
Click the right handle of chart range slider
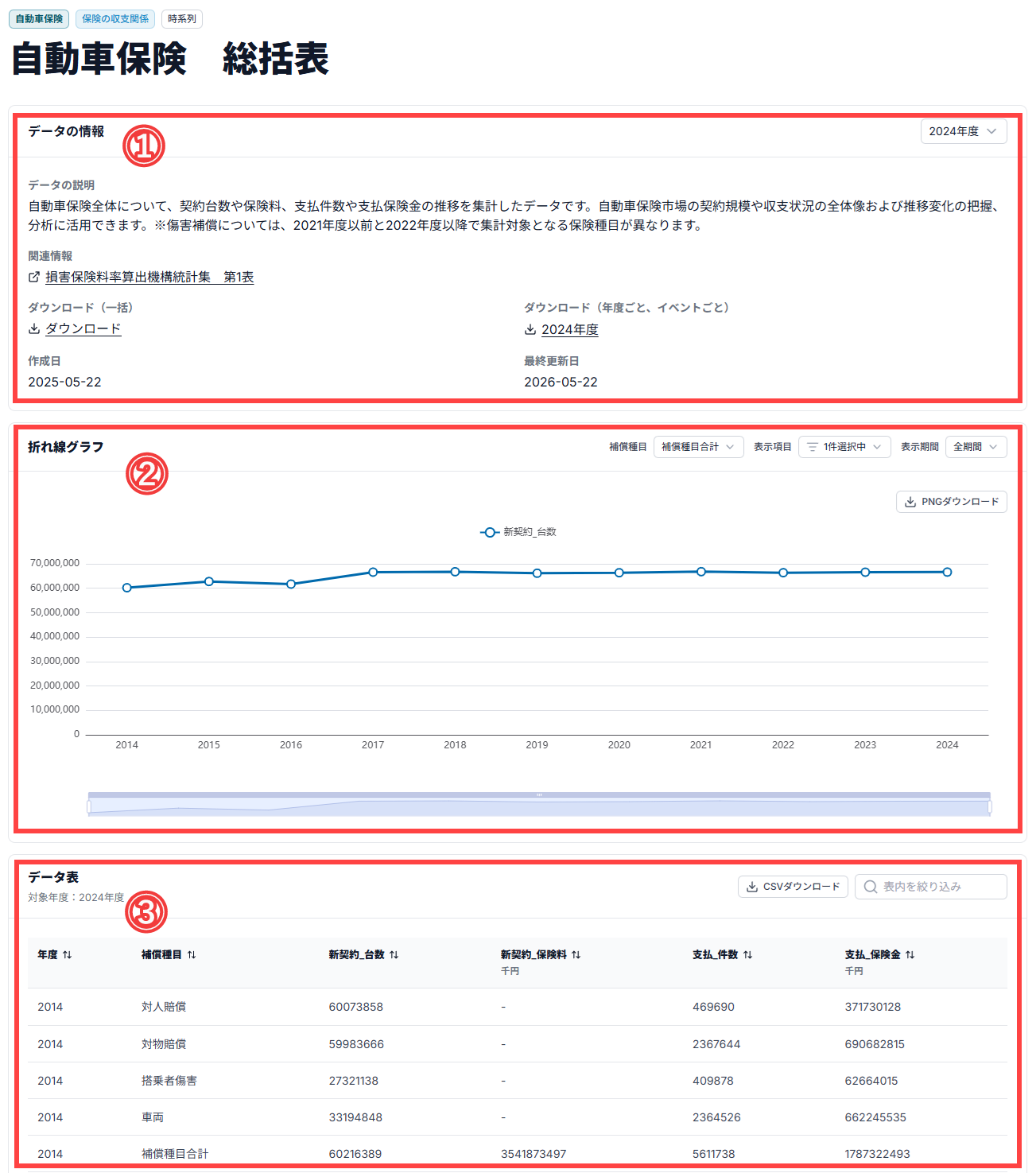coord(990,807)
